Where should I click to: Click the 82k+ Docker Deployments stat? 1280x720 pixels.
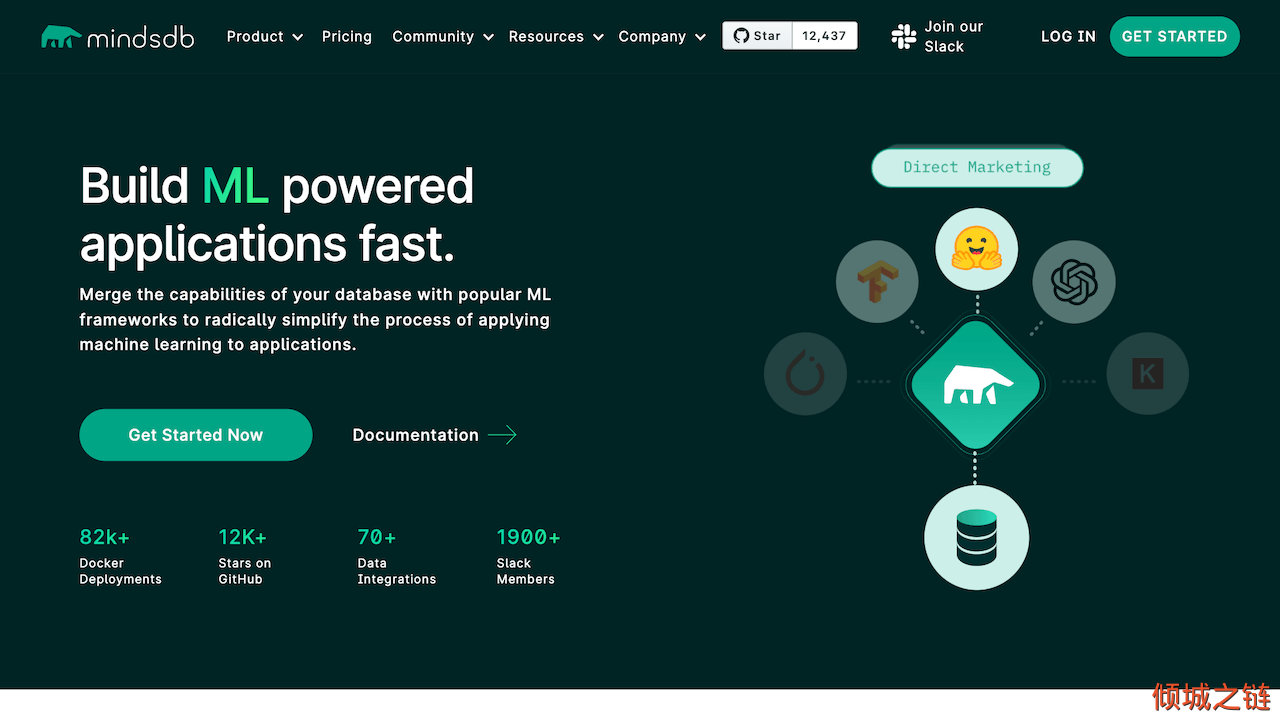pyautogui.click(x=120, y=556)
